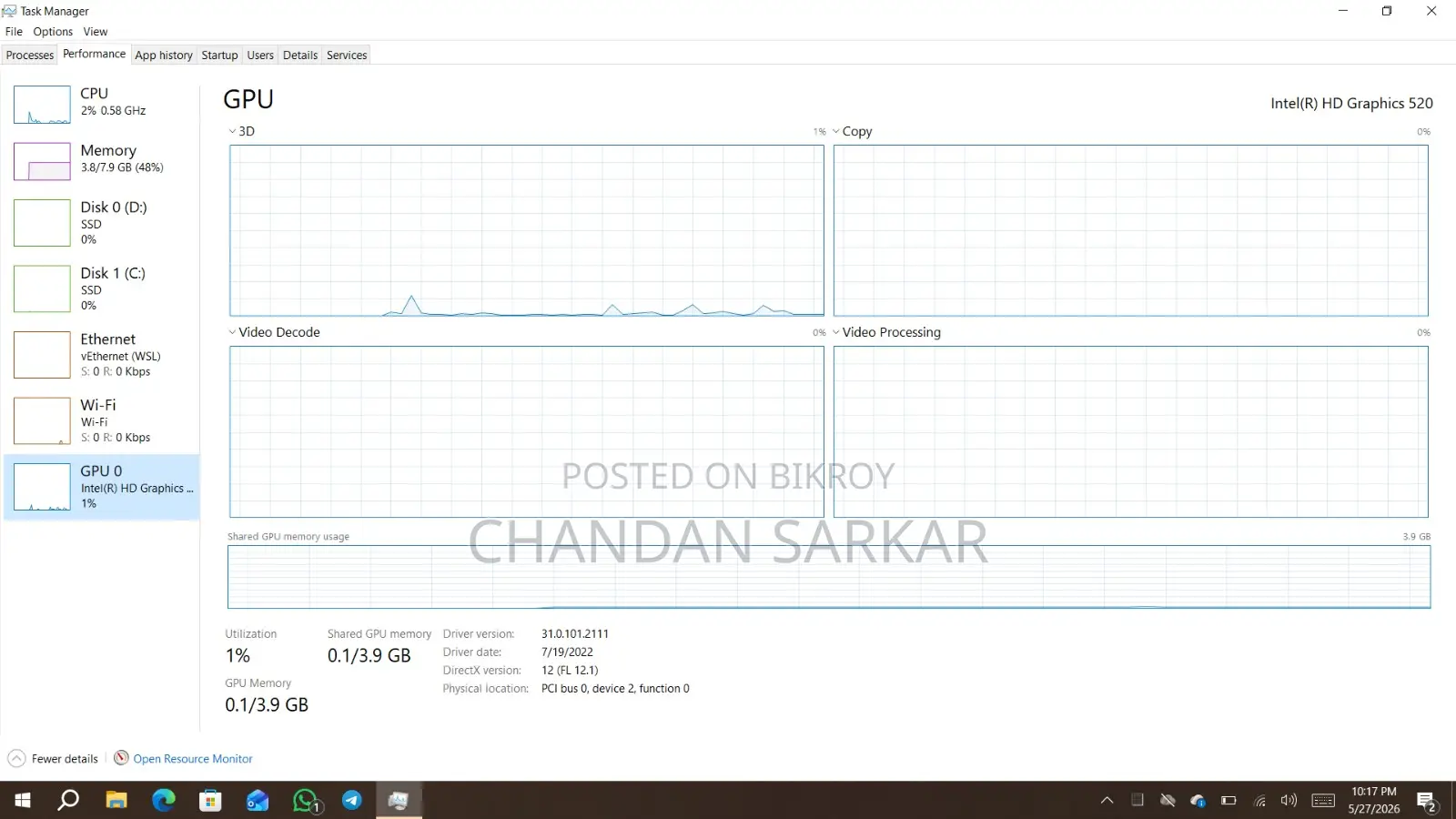
Task: Open the View menu
Action: pos(96,32)
